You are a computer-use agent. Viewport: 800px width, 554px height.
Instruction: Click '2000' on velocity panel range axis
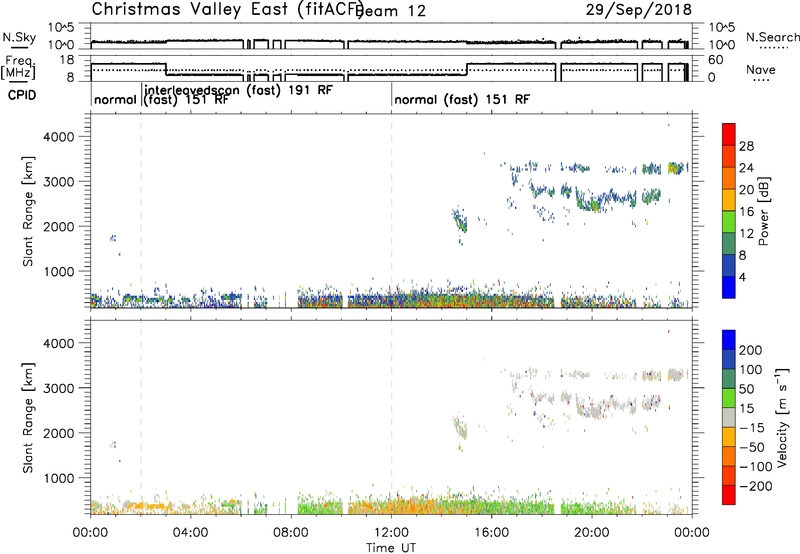click(58, 433)
